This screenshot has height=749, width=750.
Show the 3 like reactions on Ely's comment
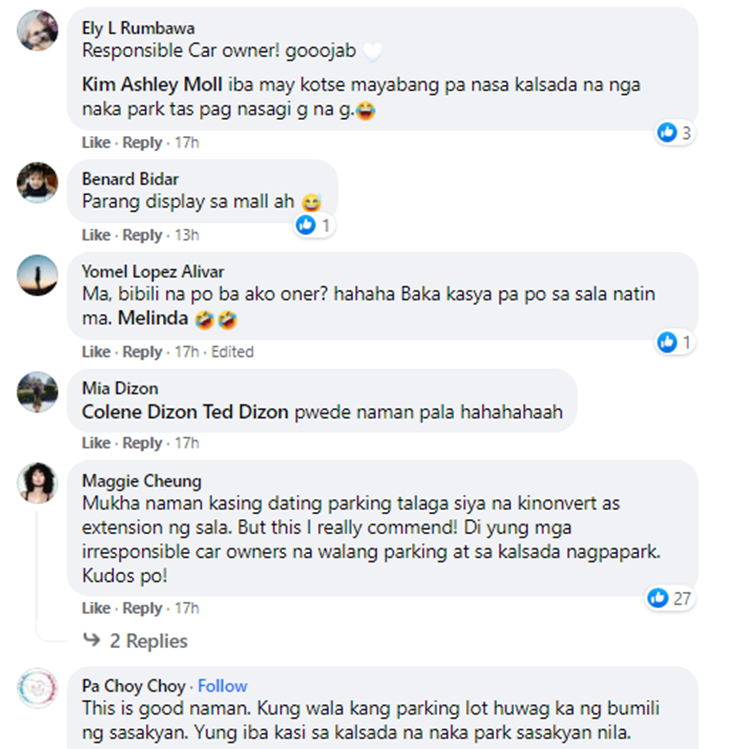tap(674, 132)
